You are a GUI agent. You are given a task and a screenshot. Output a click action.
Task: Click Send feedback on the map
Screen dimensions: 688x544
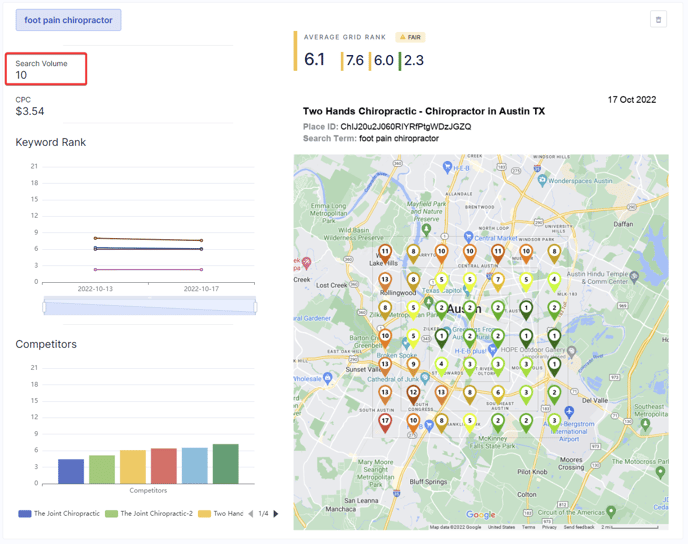pos(578,527)
